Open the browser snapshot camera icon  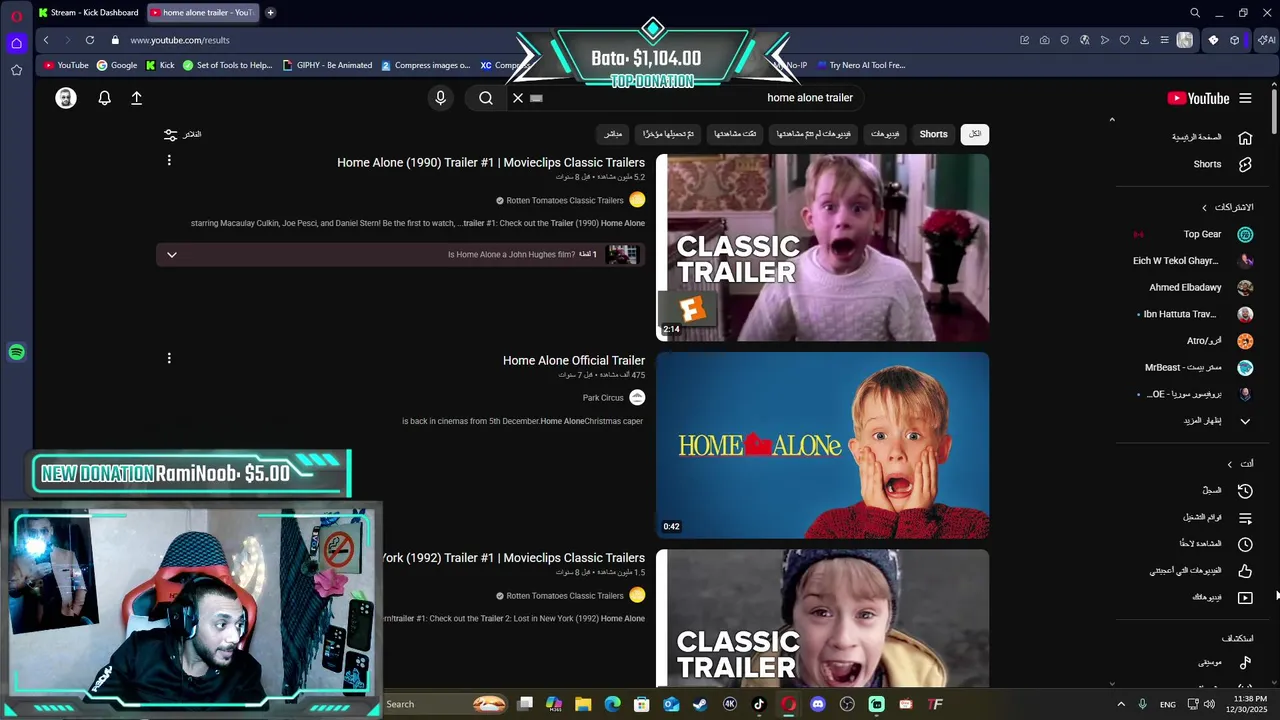tap(1044, 40)
